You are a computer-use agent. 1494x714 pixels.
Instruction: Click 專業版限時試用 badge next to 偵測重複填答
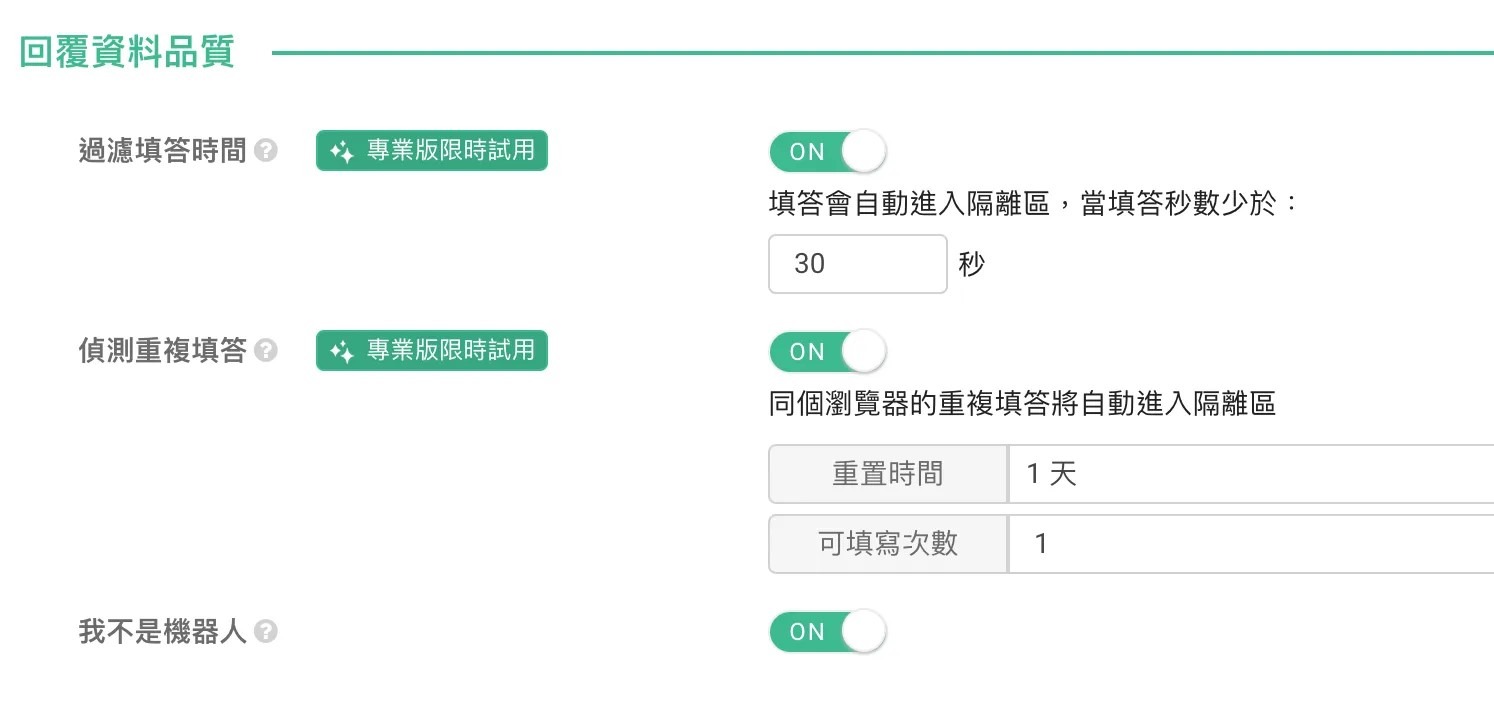click(x=432, y=351)
